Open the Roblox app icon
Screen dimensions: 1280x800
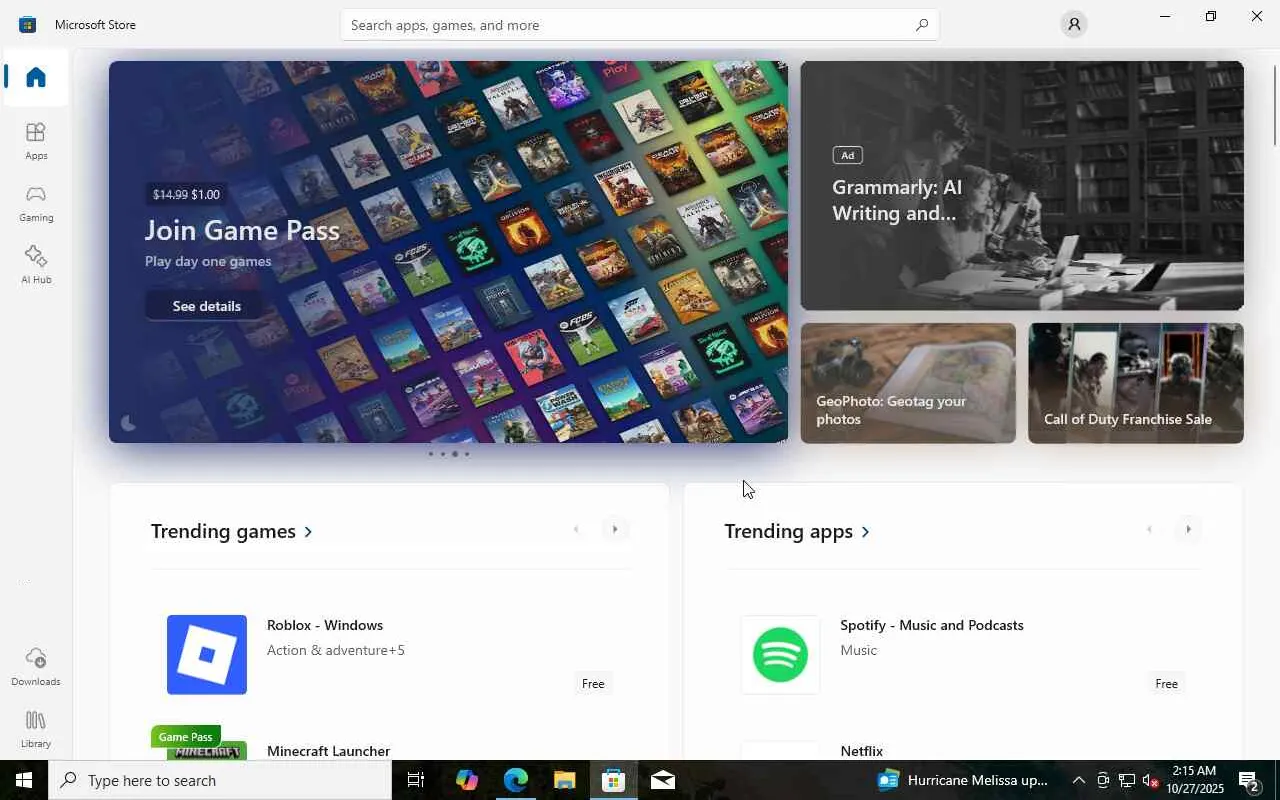click(x=207, y=655)
